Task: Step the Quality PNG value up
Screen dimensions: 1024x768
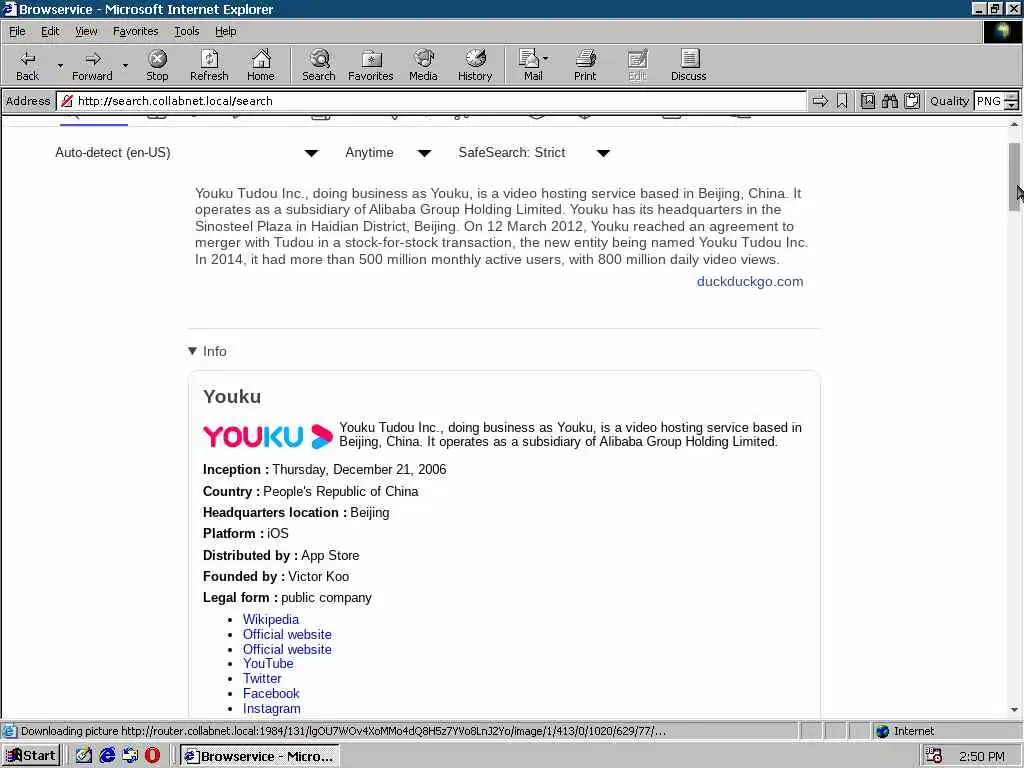Action: 1012,97
